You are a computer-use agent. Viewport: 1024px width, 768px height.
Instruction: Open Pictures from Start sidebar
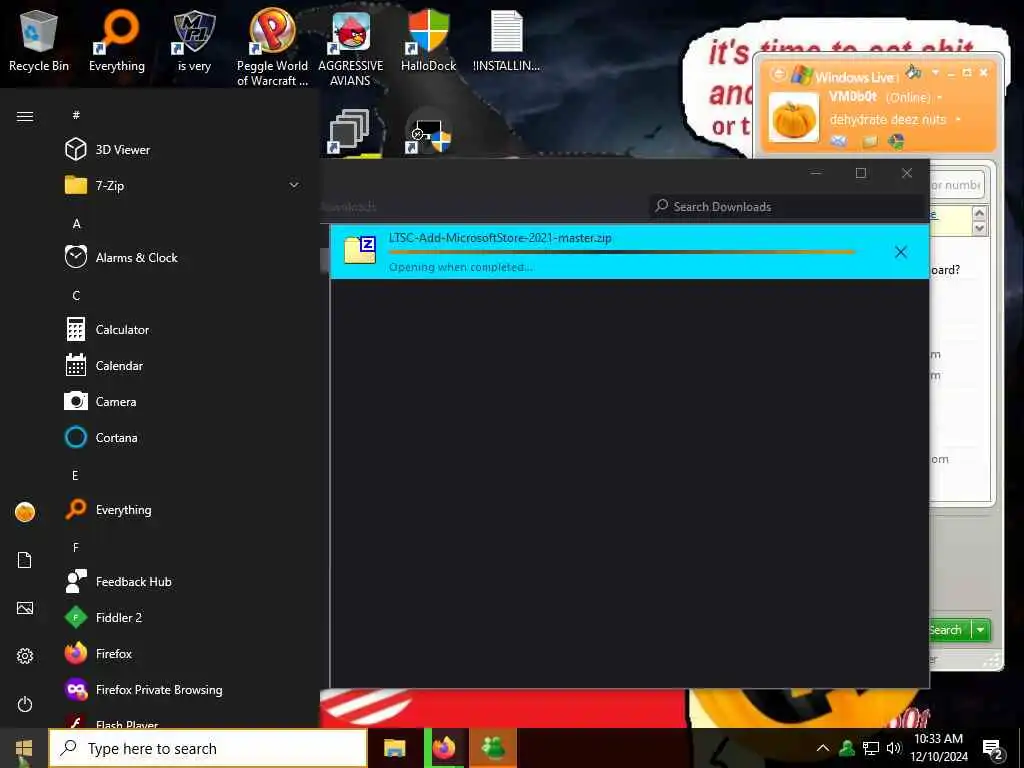25,609
